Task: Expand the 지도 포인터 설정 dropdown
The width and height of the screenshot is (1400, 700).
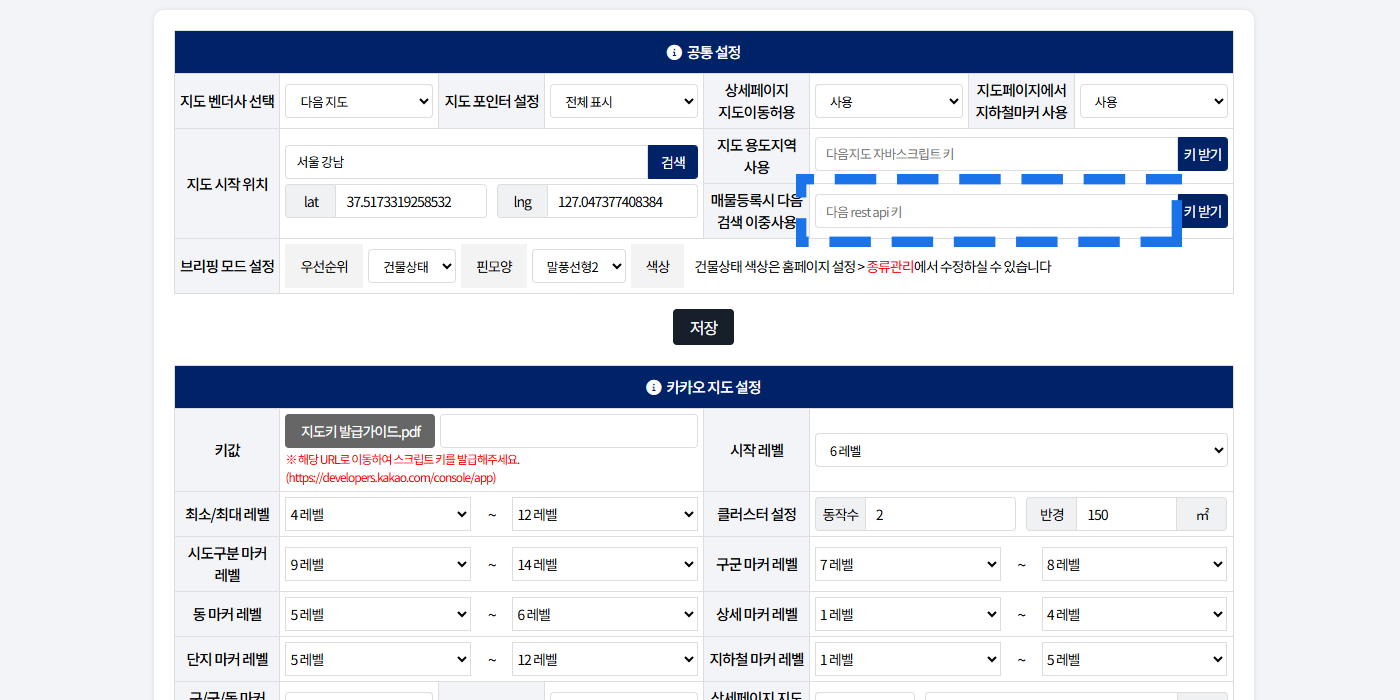Action: [623, 101]
